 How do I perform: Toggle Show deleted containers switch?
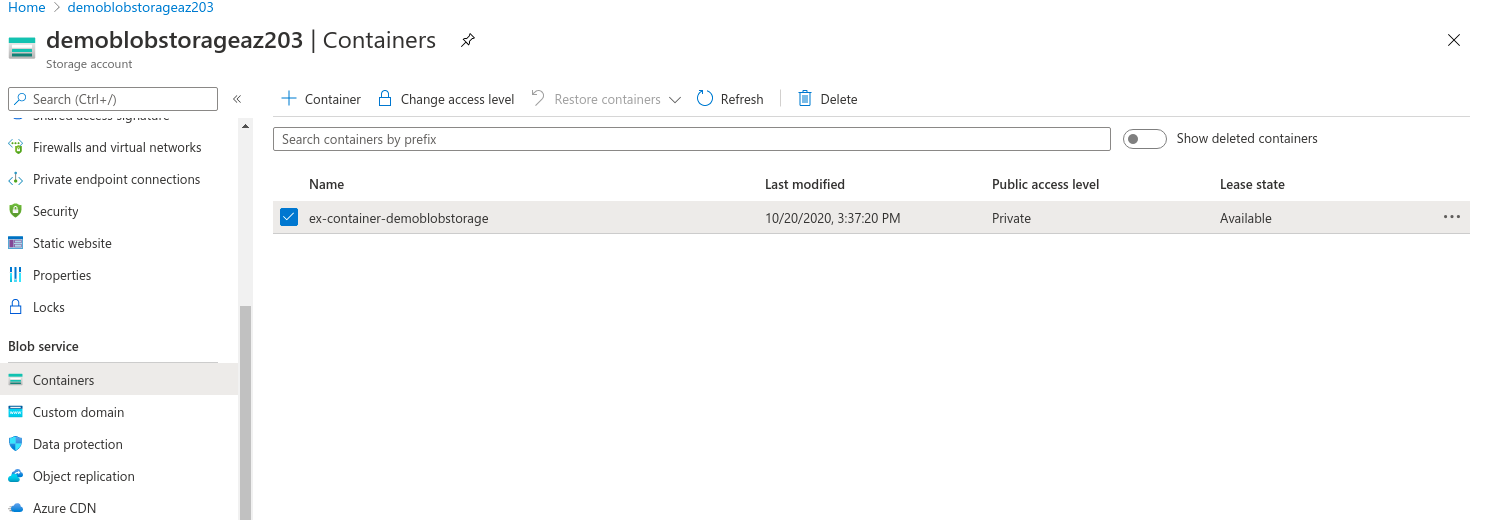pos(1145,139)
